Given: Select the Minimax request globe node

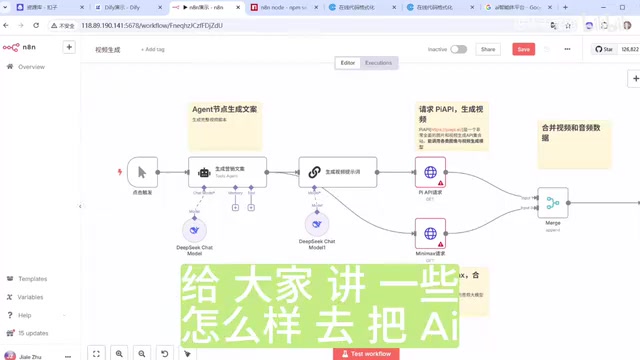Looking at the screenshot, I should [430, 233].
